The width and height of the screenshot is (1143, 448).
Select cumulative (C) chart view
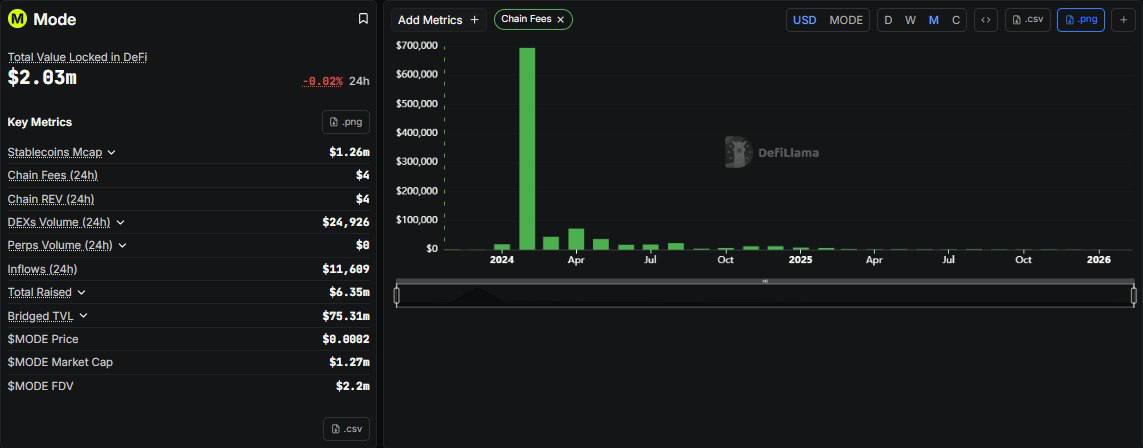pyautogui.click(x=956, y=20)
